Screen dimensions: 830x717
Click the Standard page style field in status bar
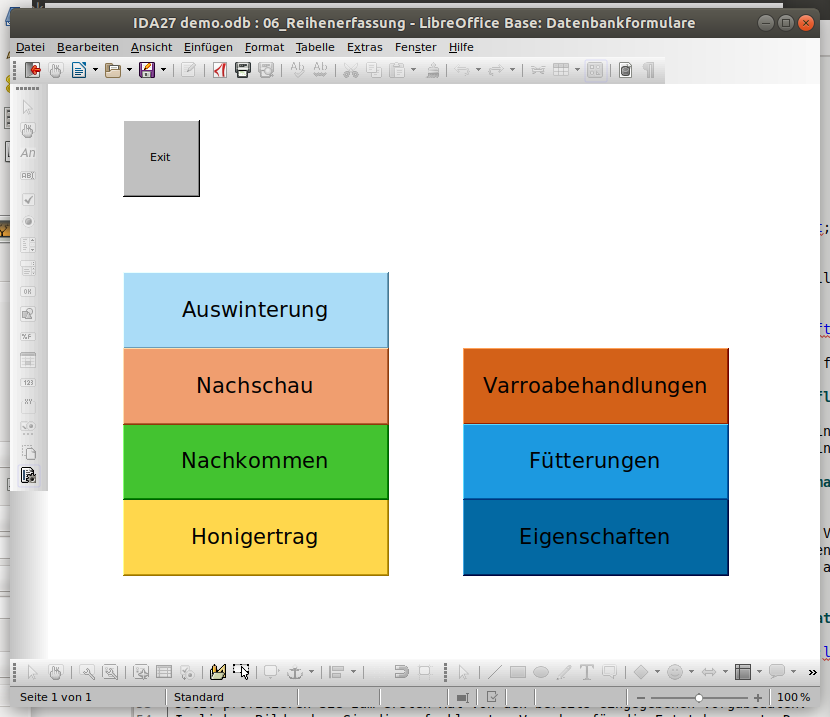(231, 697)
